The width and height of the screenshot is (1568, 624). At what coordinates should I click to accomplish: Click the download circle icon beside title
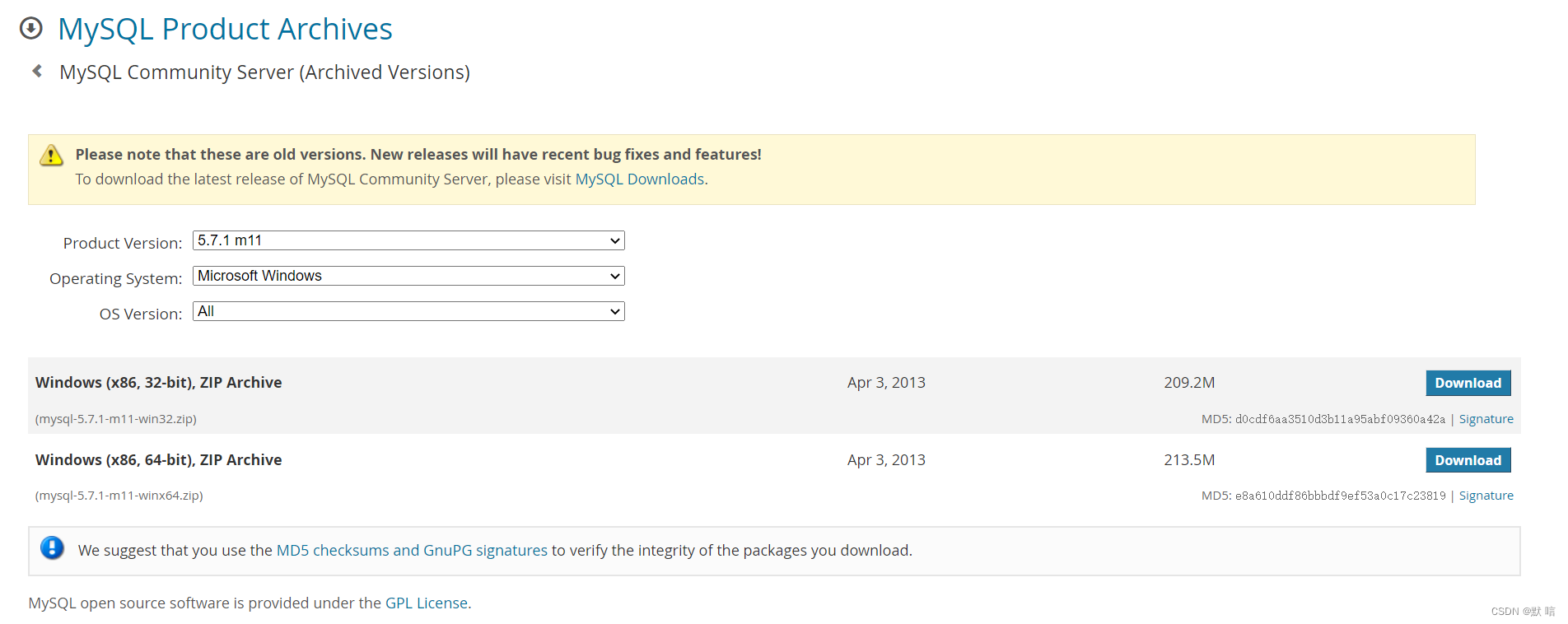[x=30, y=29]
